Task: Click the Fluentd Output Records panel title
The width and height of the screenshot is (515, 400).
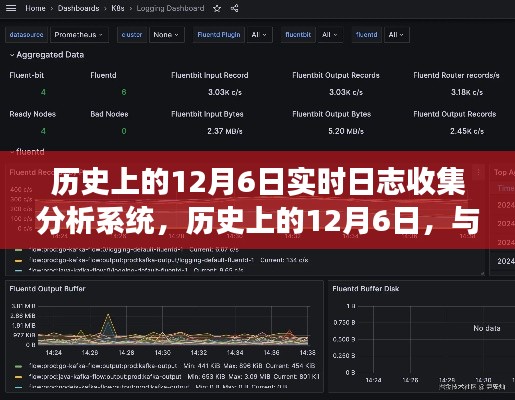Action: 455,114
